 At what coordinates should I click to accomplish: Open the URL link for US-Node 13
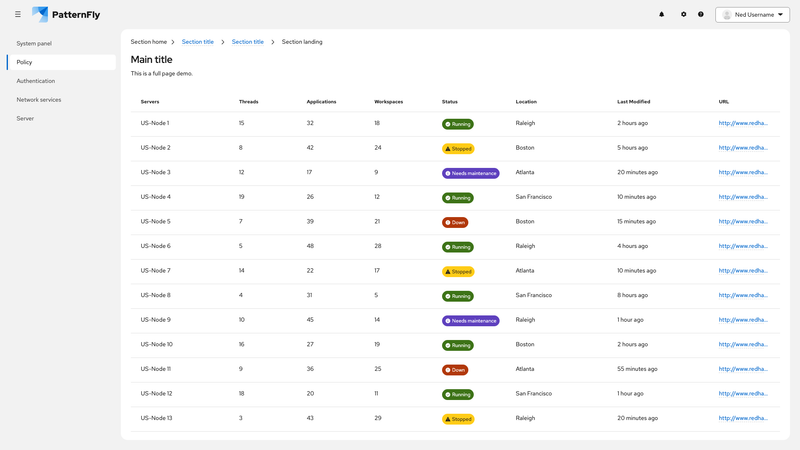tap(743, 418)
